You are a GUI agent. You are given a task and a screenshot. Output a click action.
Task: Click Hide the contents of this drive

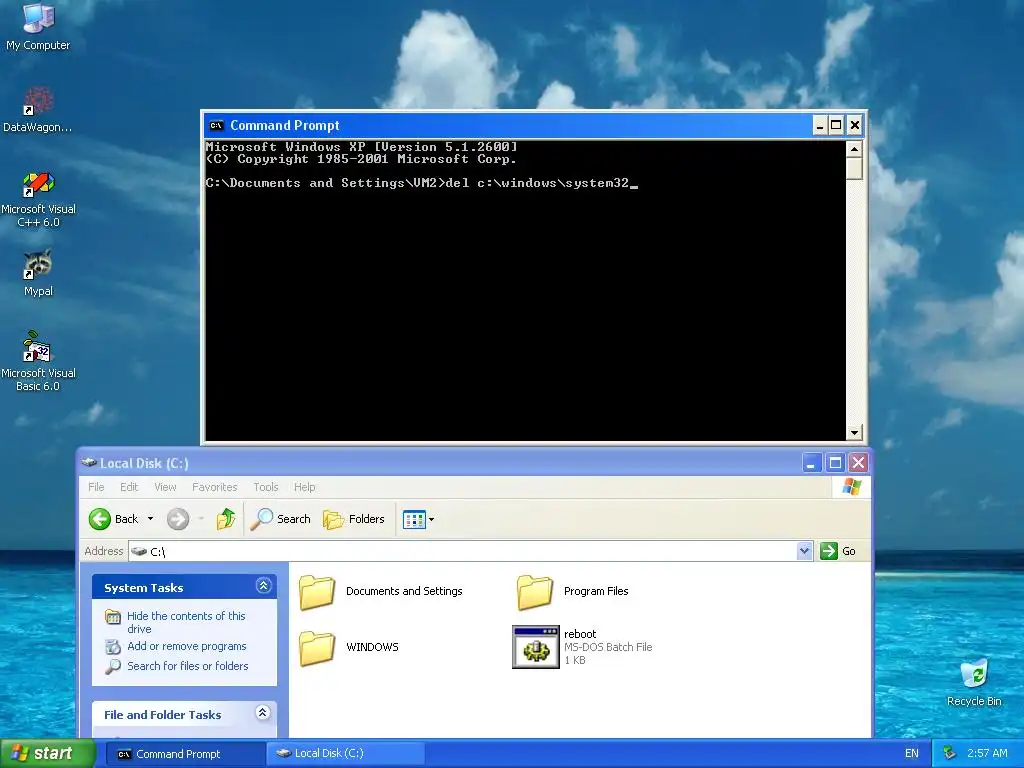[x=186, y=622]
